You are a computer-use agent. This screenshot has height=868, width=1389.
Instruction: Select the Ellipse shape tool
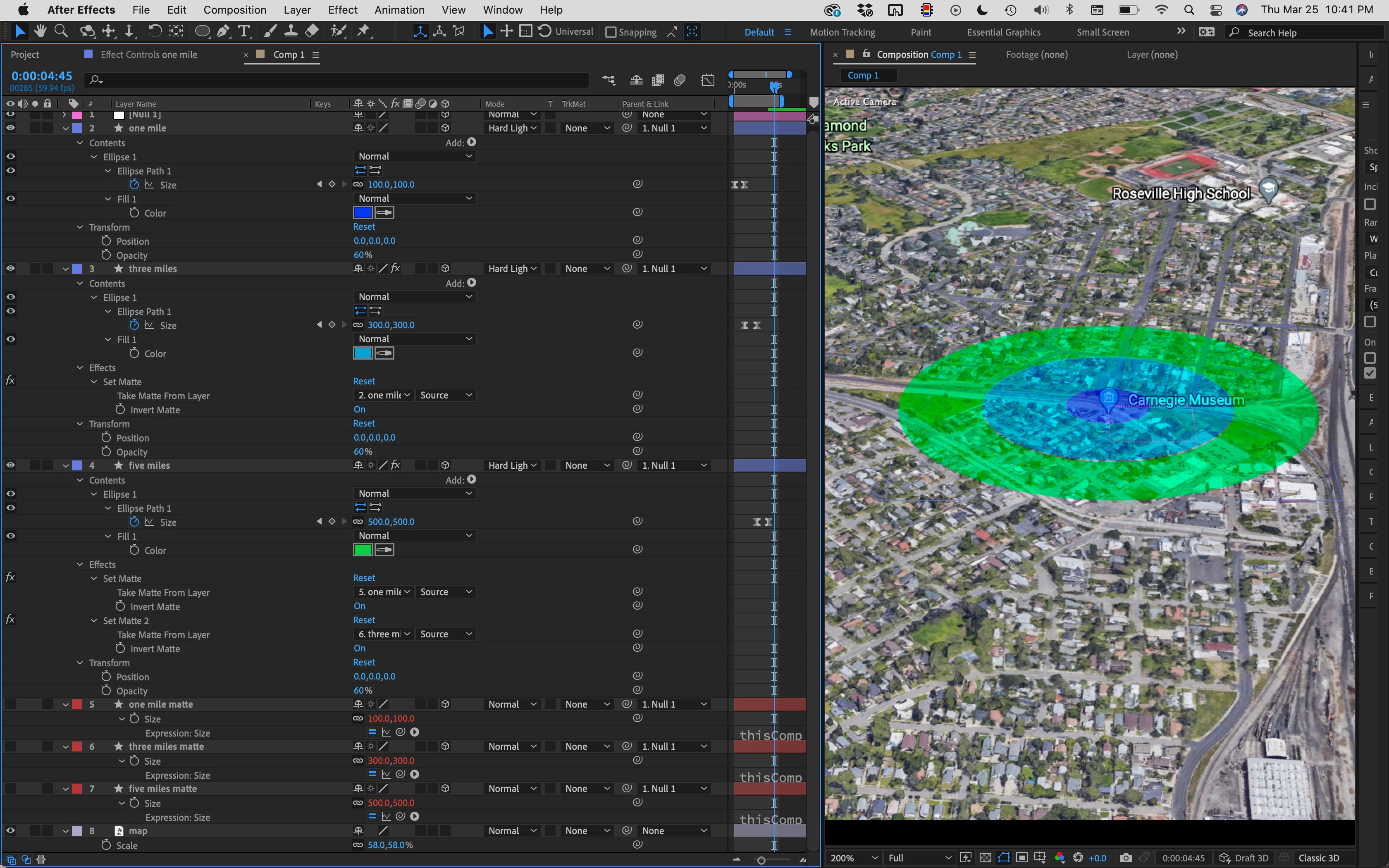tap(202, 31)
